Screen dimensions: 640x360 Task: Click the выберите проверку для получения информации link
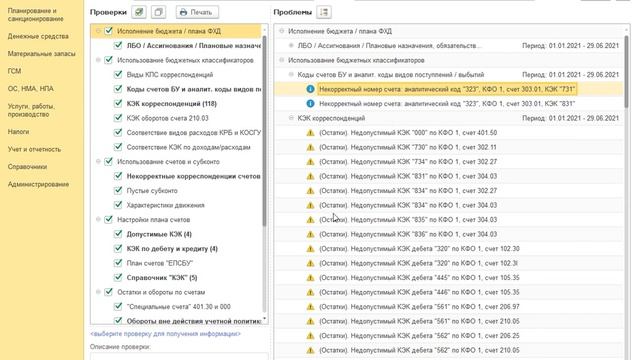click(x=165, y=334)
